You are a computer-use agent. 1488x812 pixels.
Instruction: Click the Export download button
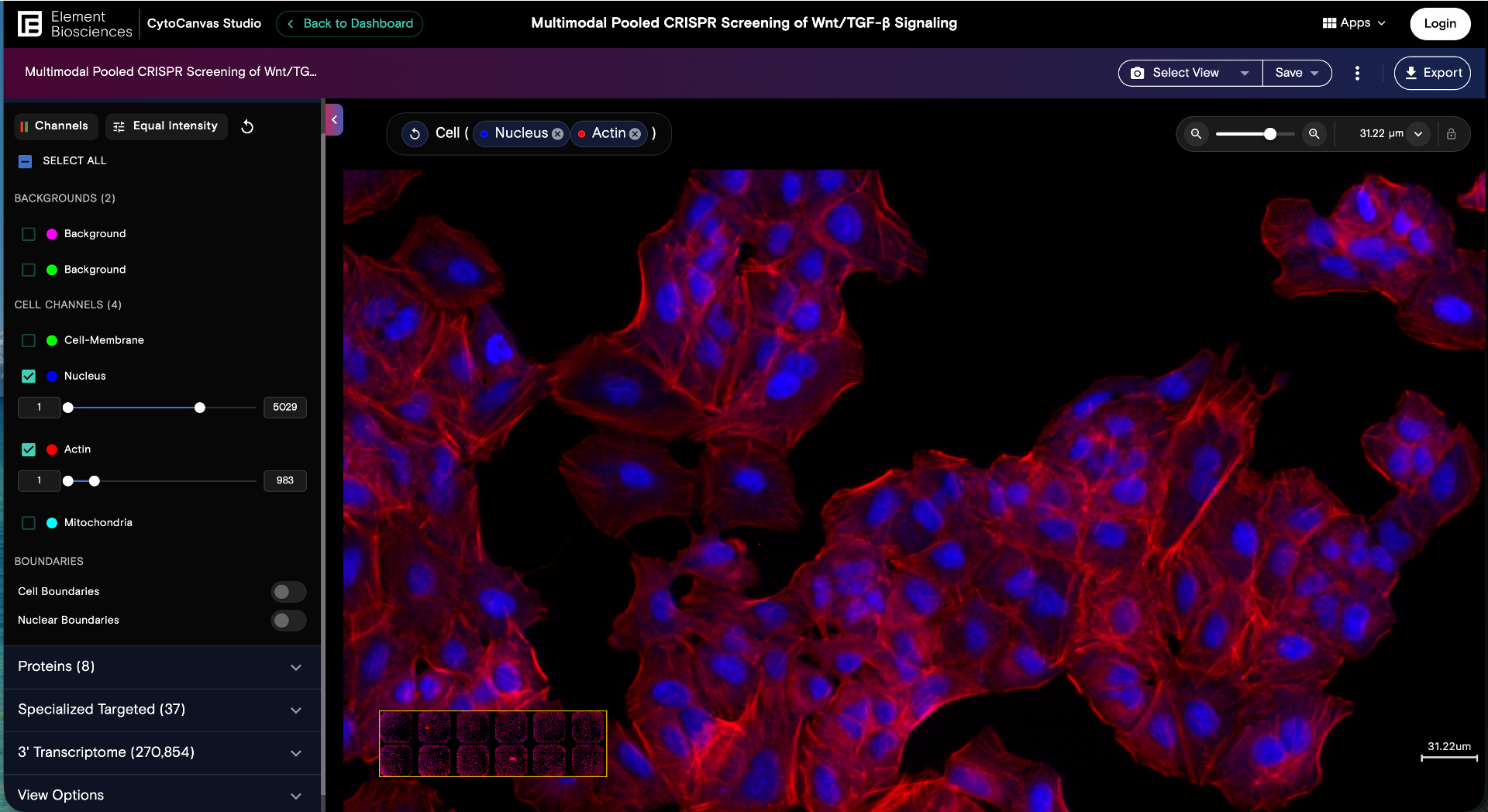pyautogui.click(x=1432, y=73)
